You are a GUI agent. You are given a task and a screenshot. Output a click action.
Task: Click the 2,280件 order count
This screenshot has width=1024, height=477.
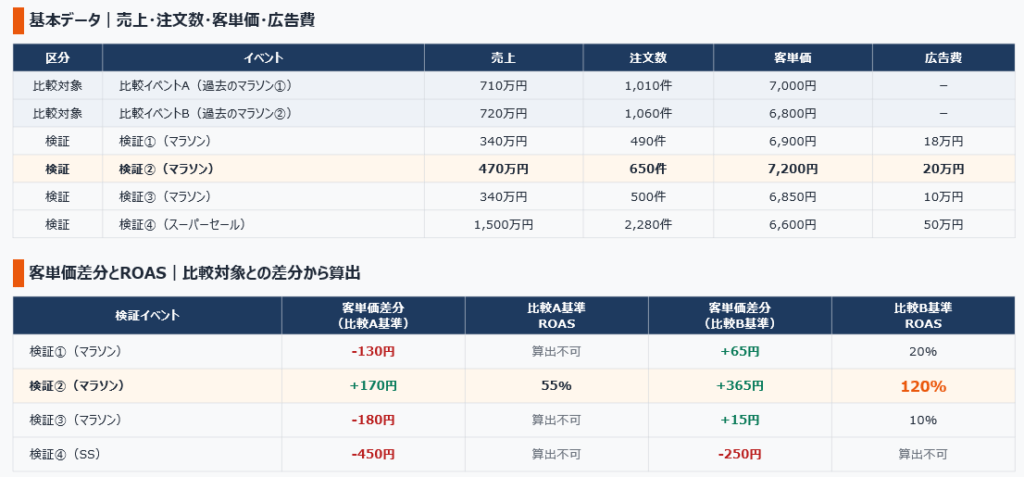[x=648, y=224]
